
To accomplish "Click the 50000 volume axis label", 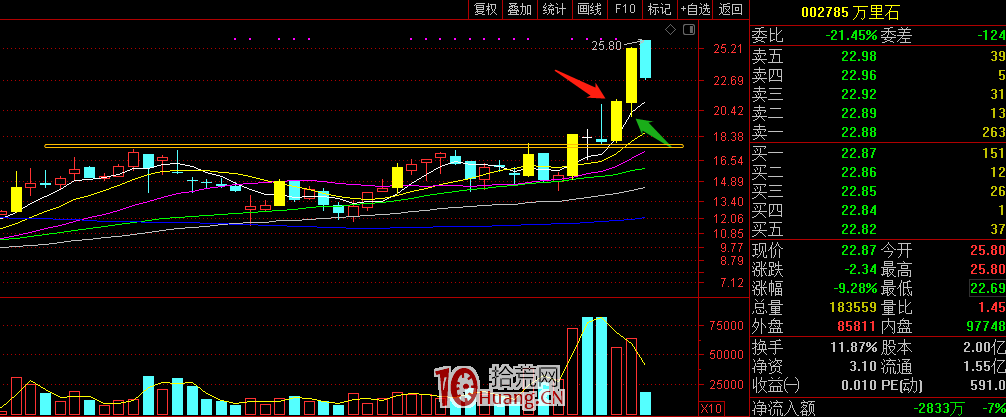I will pyautogui.click(x=727, y=355).
